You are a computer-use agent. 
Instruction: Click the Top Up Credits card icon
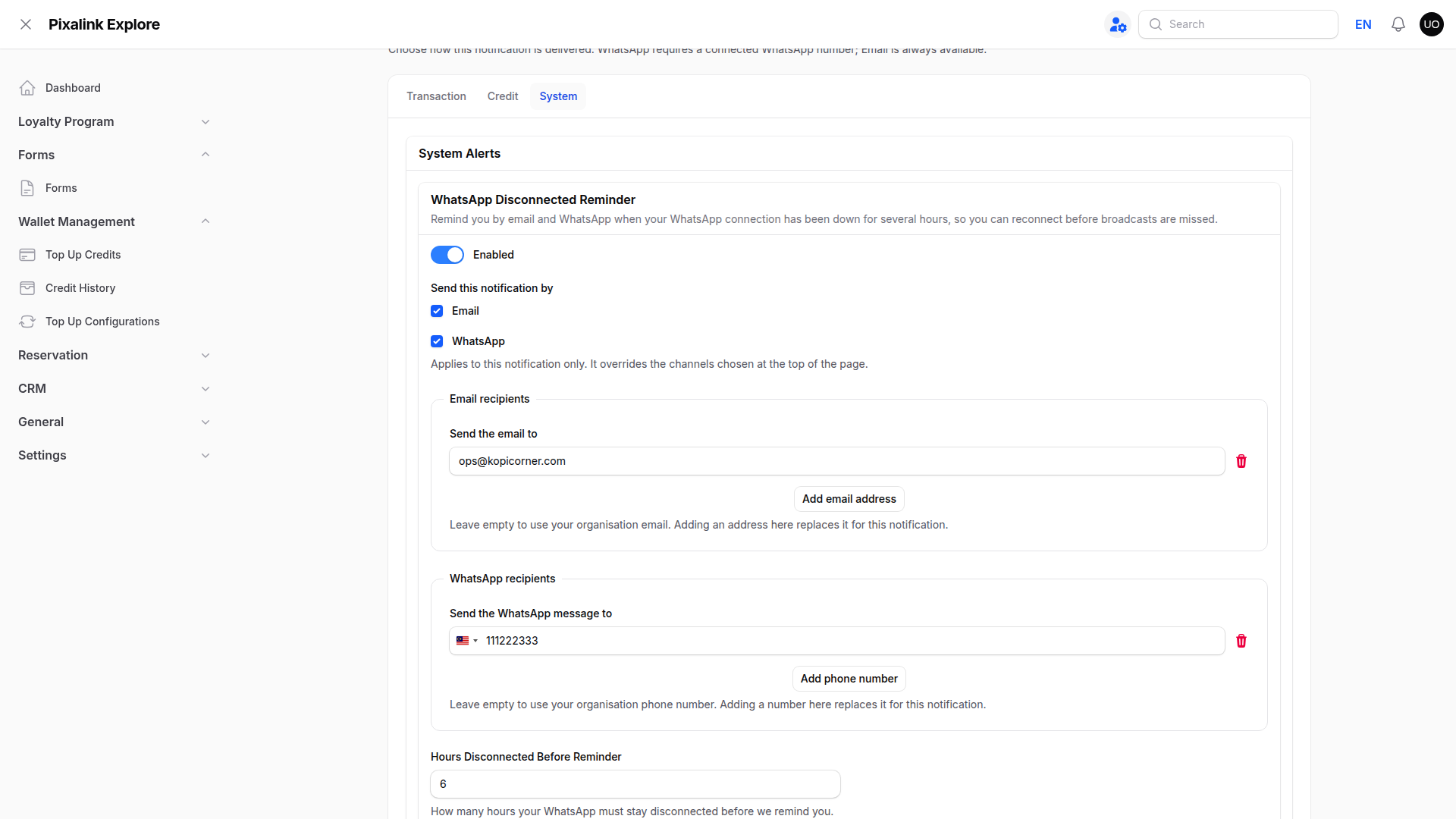(27, 255)
